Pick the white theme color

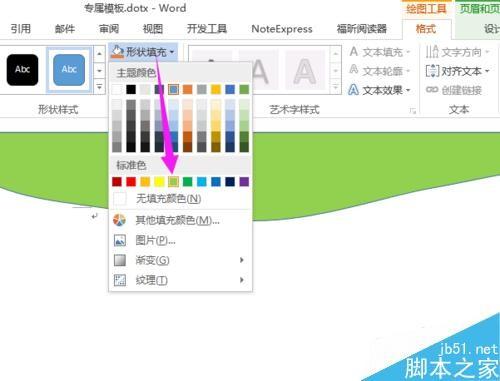click(x=117, y=89)
